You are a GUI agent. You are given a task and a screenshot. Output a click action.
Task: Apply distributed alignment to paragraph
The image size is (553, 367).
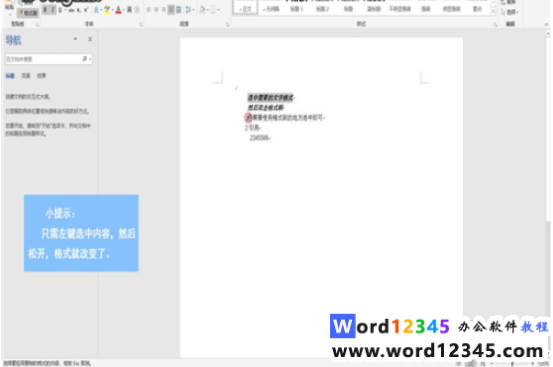pyautogui.click(x=178, y=10)
